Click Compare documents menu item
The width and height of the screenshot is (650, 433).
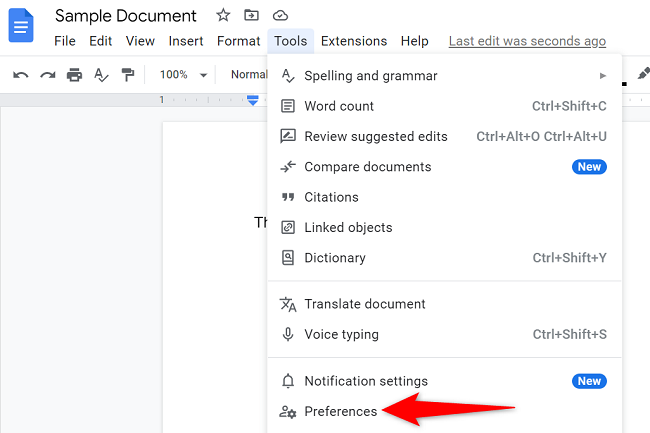point(367,167)
